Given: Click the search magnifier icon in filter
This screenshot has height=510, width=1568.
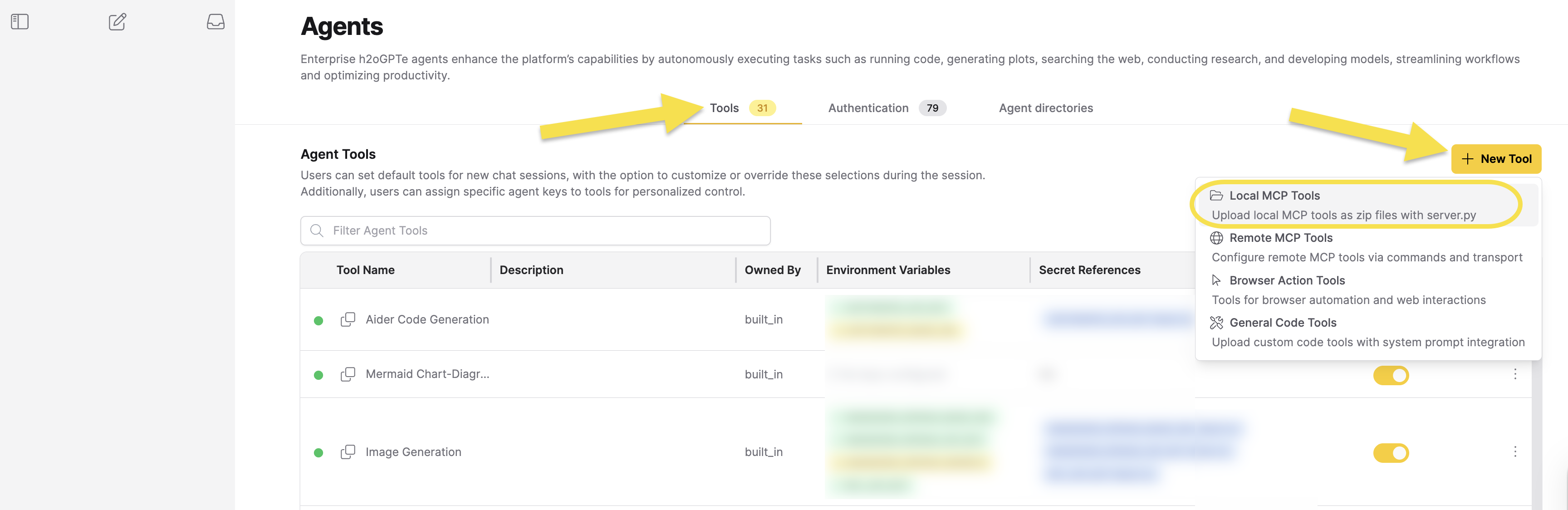Looking at the screenshot, I should [x=317, y=230].
